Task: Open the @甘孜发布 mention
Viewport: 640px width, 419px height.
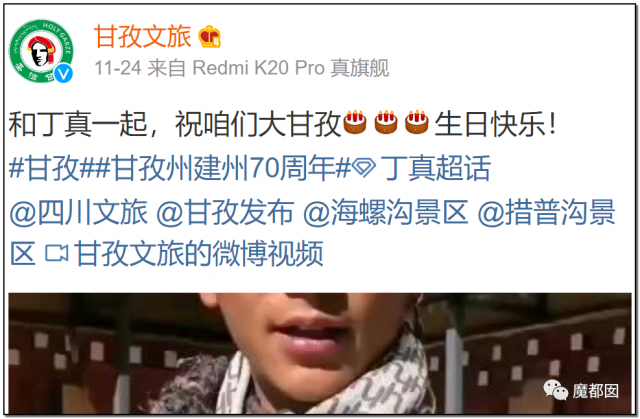Action: click(x=225, y=212)
